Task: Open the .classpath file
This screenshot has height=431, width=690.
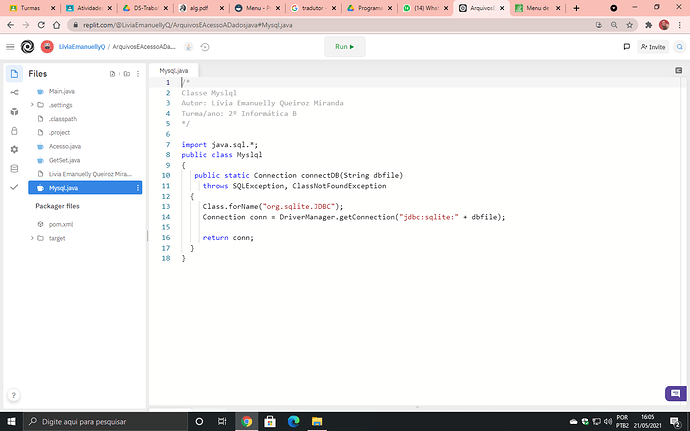Action: (x=63, y=119)
